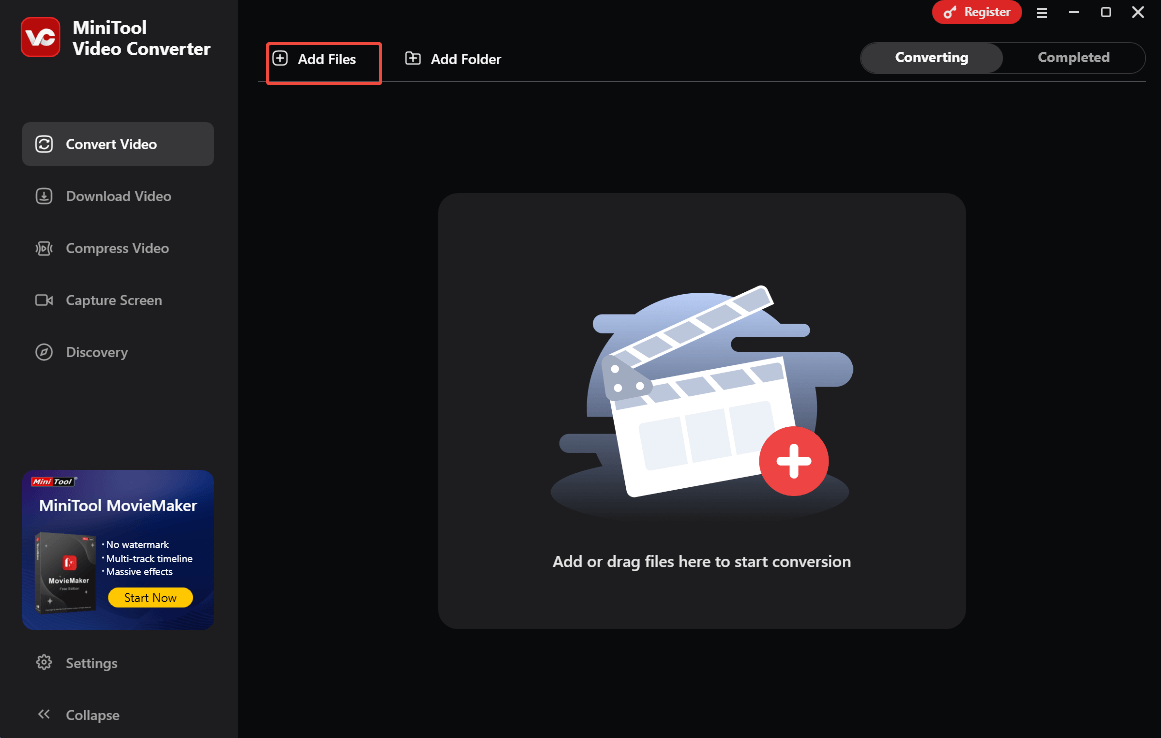
Task: Click the Discovery compass icon
Action: pos(44,352)
